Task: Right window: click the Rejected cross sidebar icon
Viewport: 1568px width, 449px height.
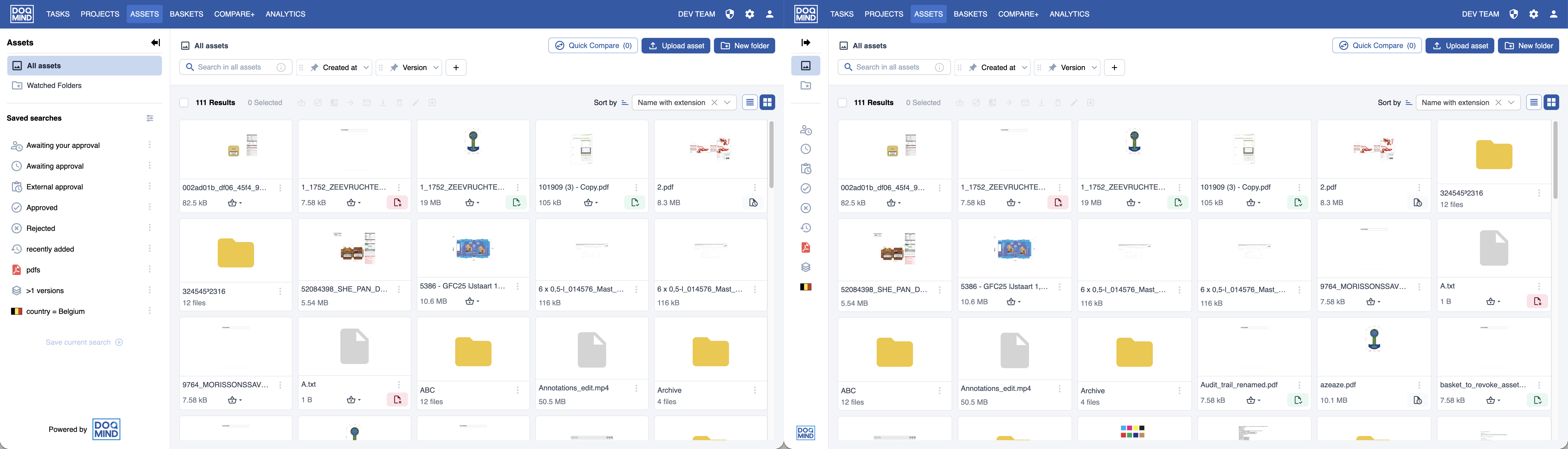Action: tap(806, 208)
